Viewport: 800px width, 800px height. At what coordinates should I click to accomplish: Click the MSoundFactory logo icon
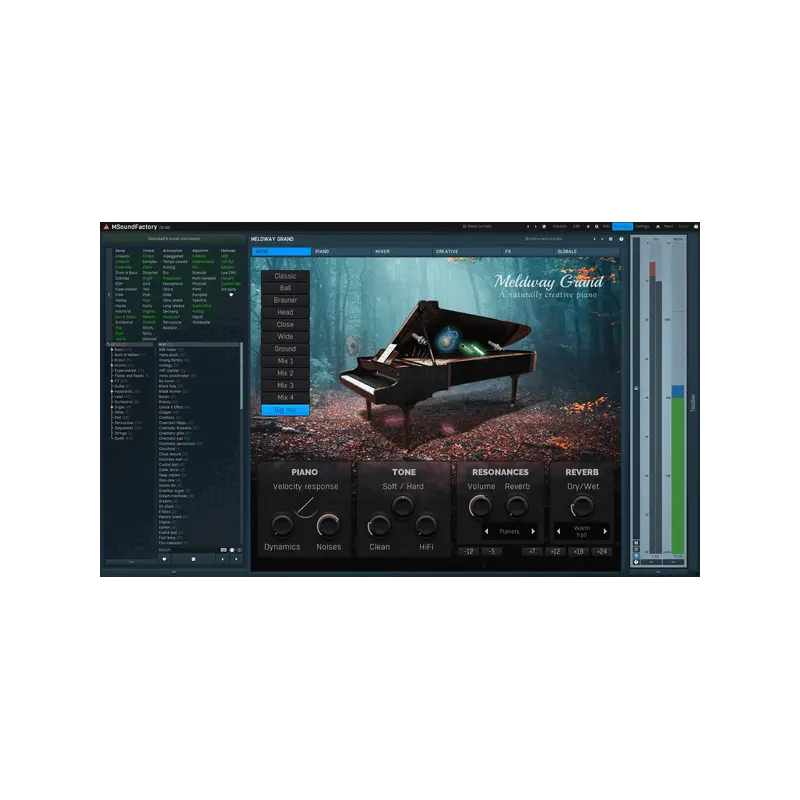[x=106, y=227]
